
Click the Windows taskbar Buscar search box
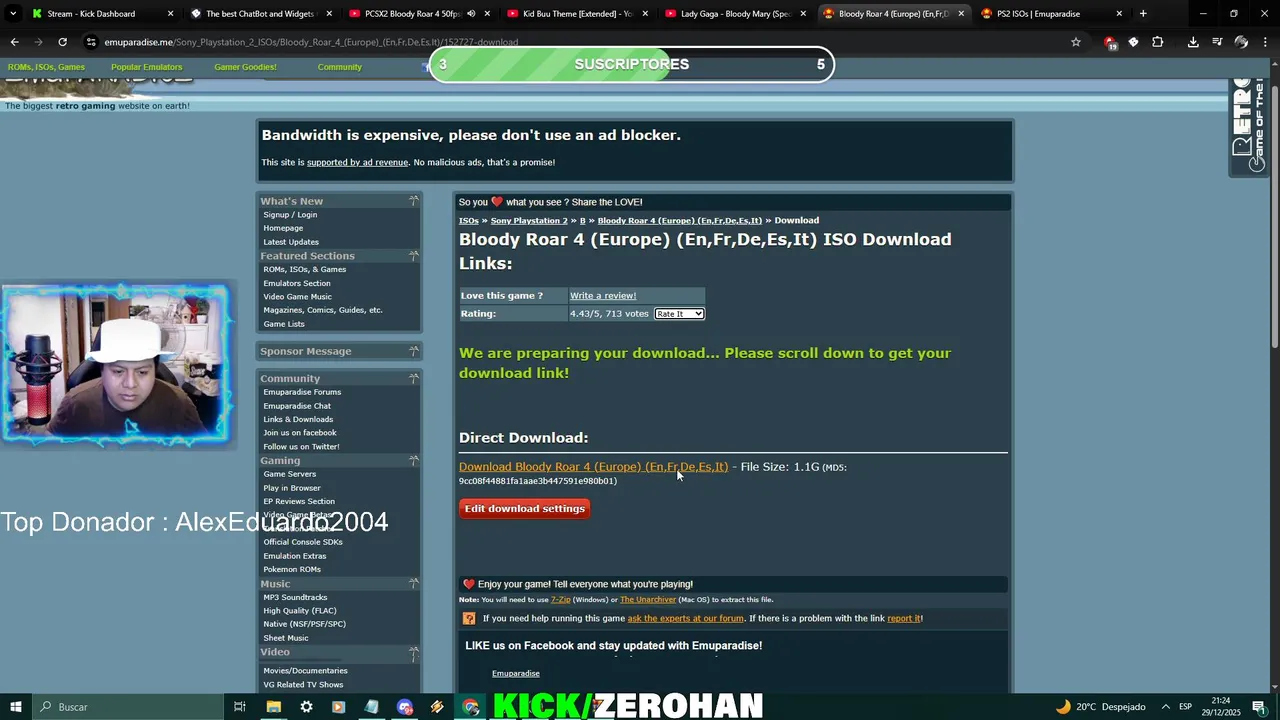(127, 707)
